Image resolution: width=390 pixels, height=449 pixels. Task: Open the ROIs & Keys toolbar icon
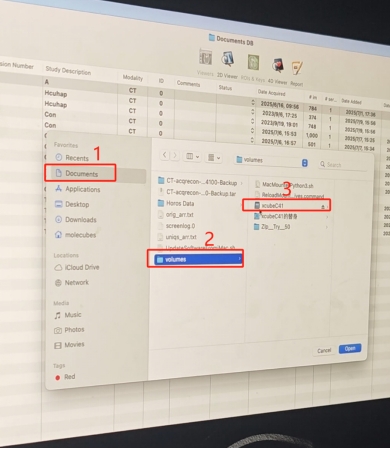[254, 62]
